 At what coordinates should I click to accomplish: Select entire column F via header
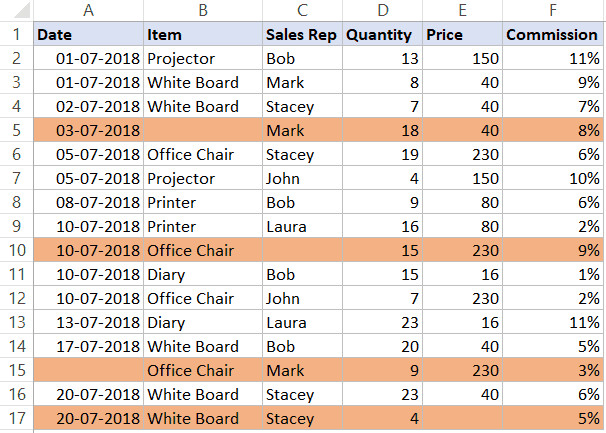[553, 10]
